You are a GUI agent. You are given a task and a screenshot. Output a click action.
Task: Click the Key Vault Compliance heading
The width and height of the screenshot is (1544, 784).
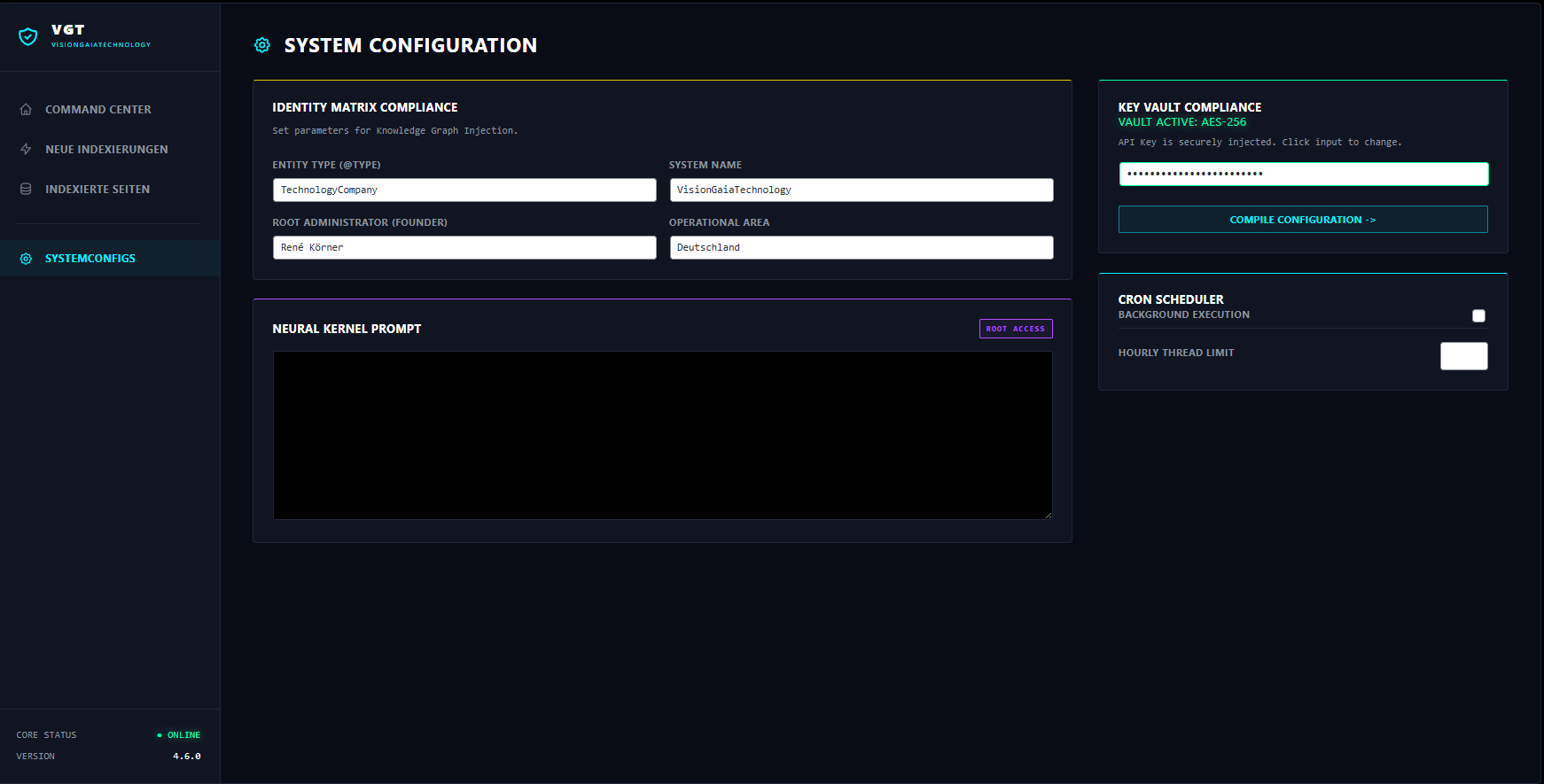[1189, 107]
